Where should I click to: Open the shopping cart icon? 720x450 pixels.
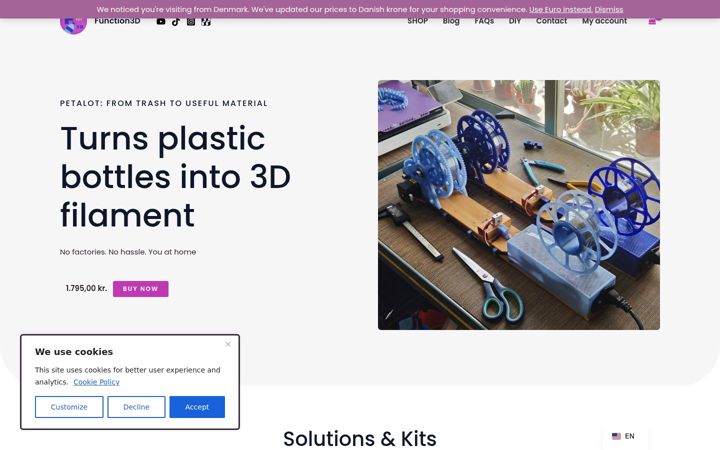pos(652,21)
